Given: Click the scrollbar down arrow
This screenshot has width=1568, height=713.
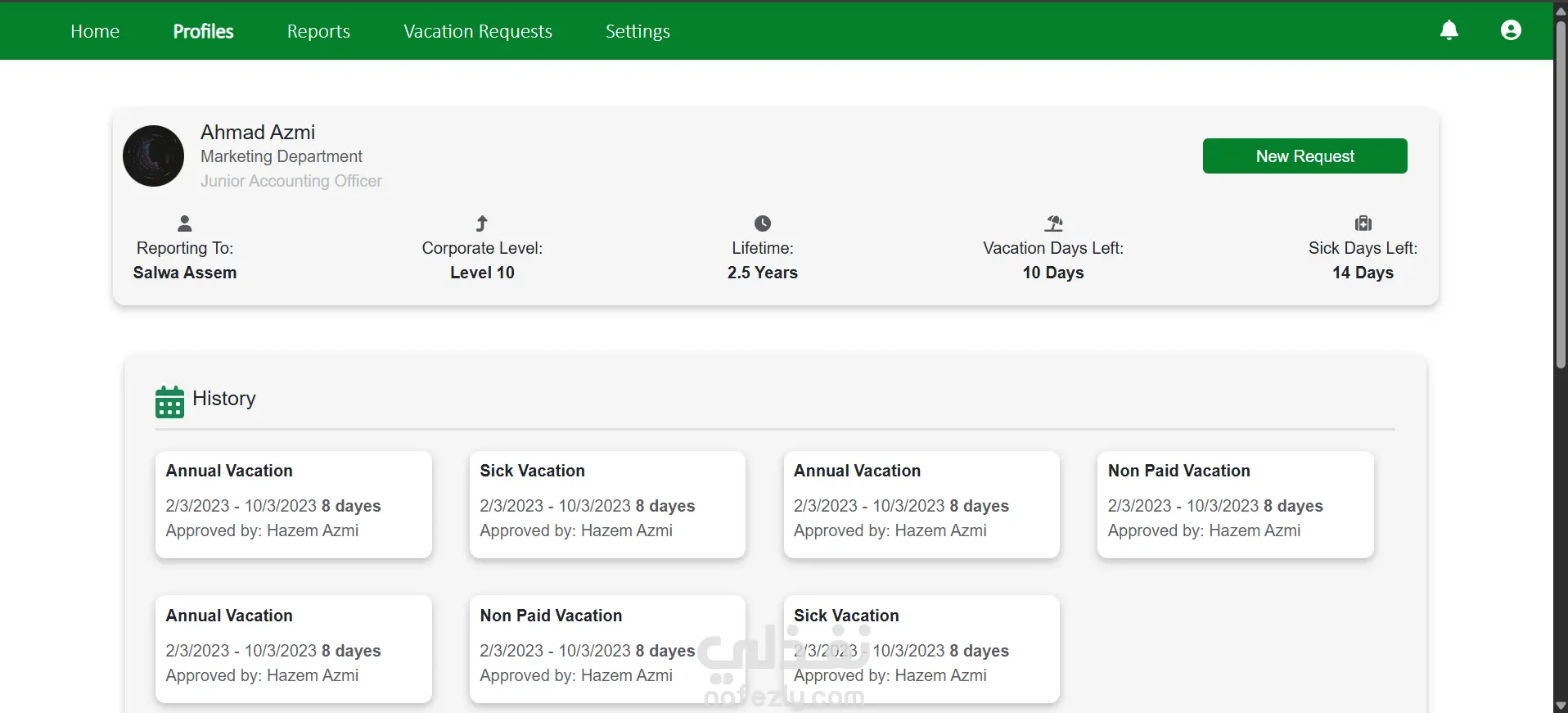Looking at the screenshot, I should coord(1561,706).
